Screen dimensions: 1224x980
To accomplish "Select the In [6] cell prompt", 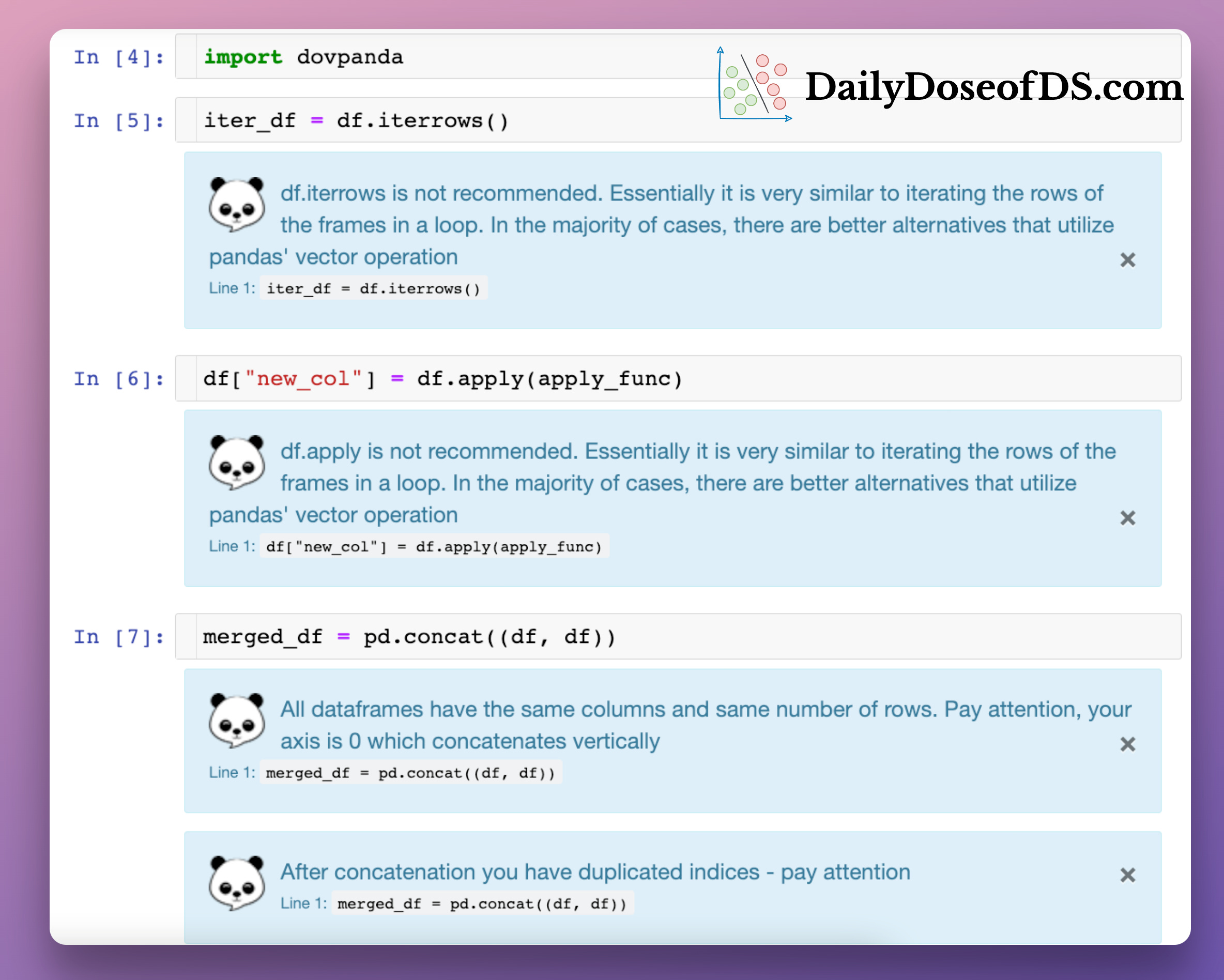I will coord(117,379).
